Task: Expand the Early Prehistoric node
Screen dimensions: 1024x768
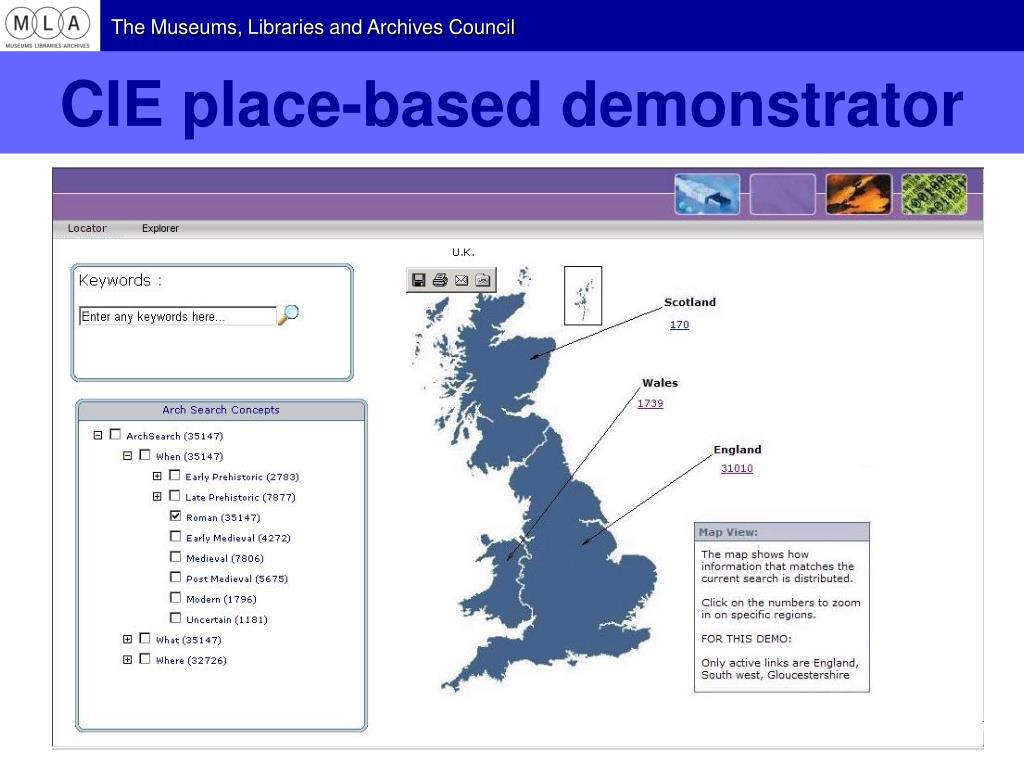Action: coord(157,476)
